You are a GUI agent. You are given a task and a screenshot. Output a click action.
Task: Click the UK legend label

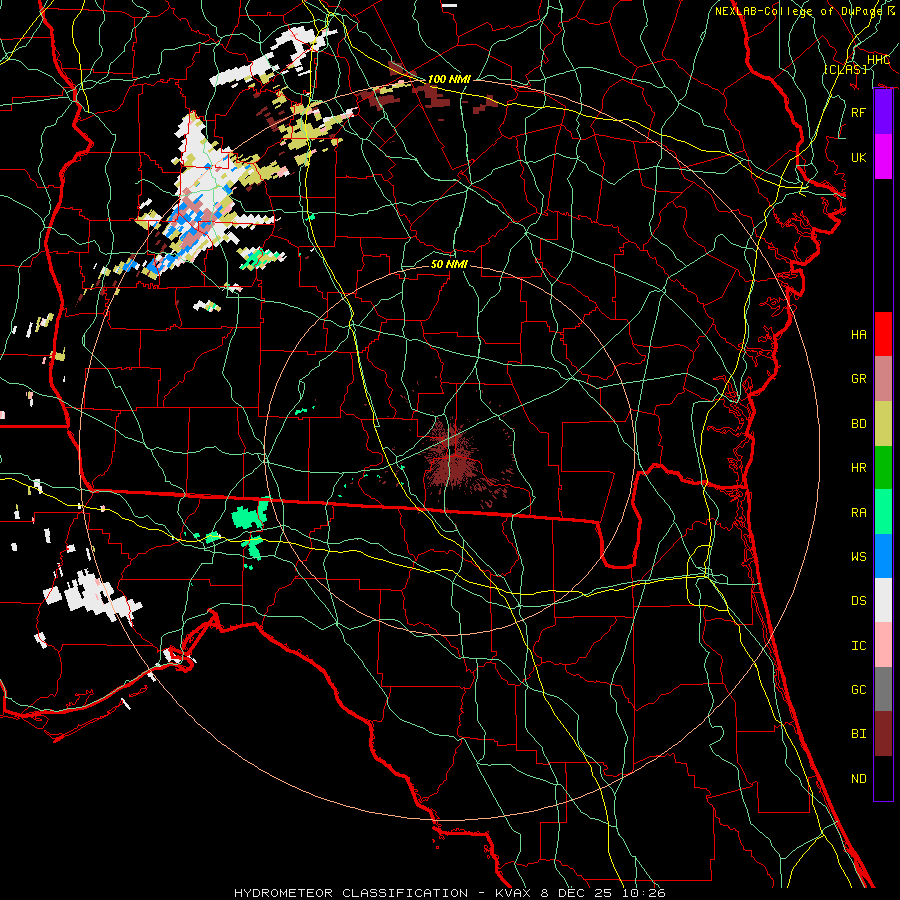pyautogui.click(x=858, y=157)
